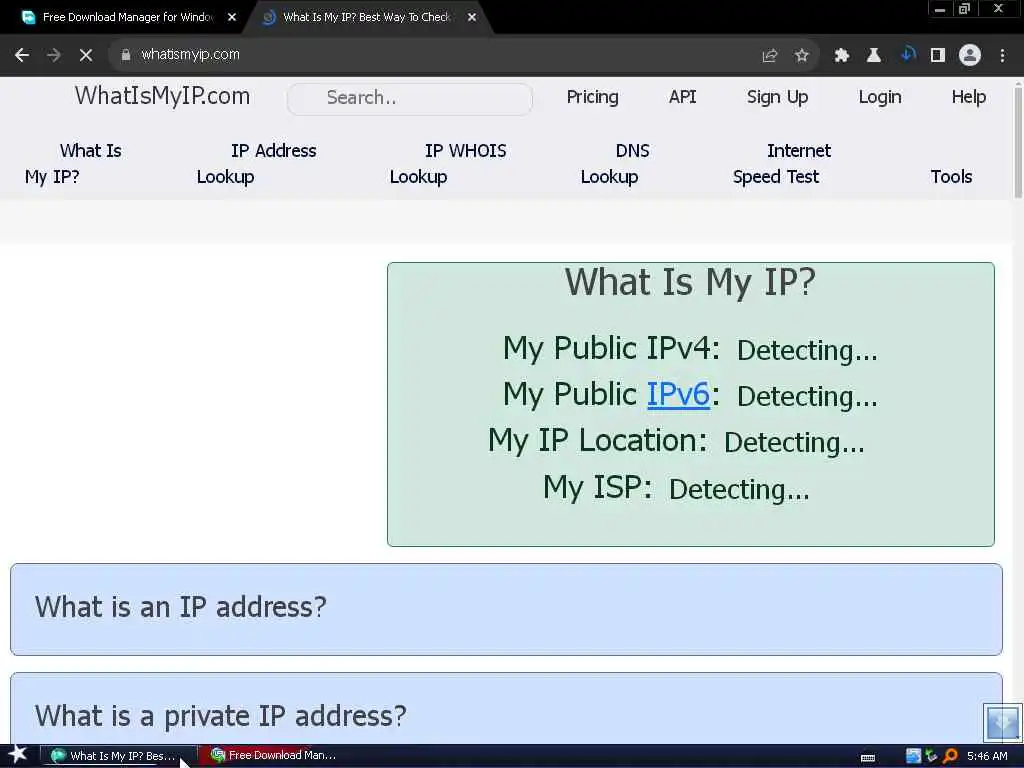Close the Free Download Manager tab

coord(232,18)
